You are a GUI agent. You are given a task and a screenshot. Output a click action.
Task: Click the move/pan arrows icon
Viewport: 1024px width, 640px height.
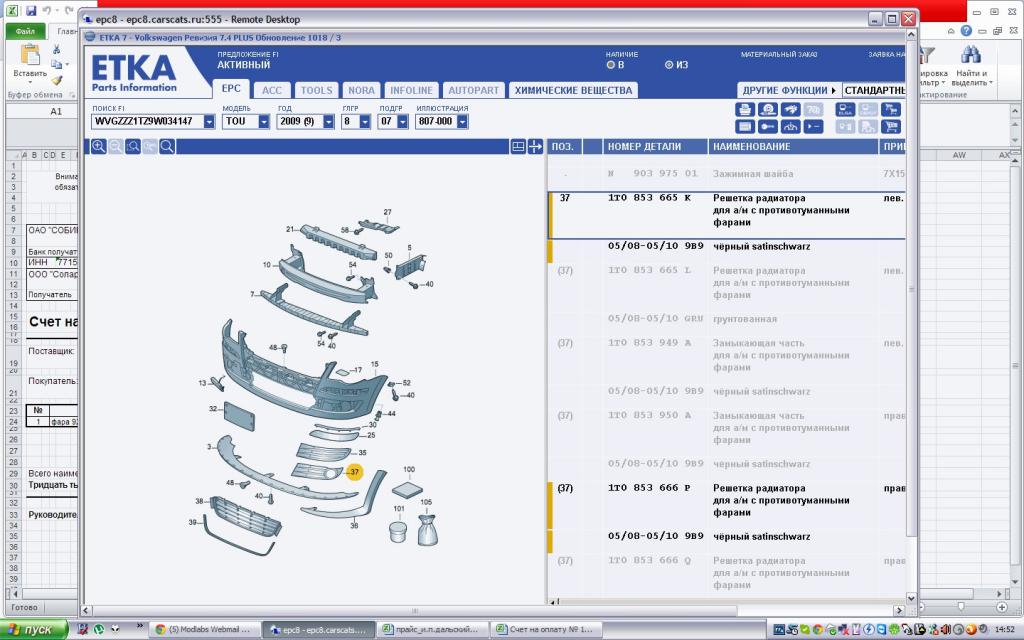[x=535, y=146]
